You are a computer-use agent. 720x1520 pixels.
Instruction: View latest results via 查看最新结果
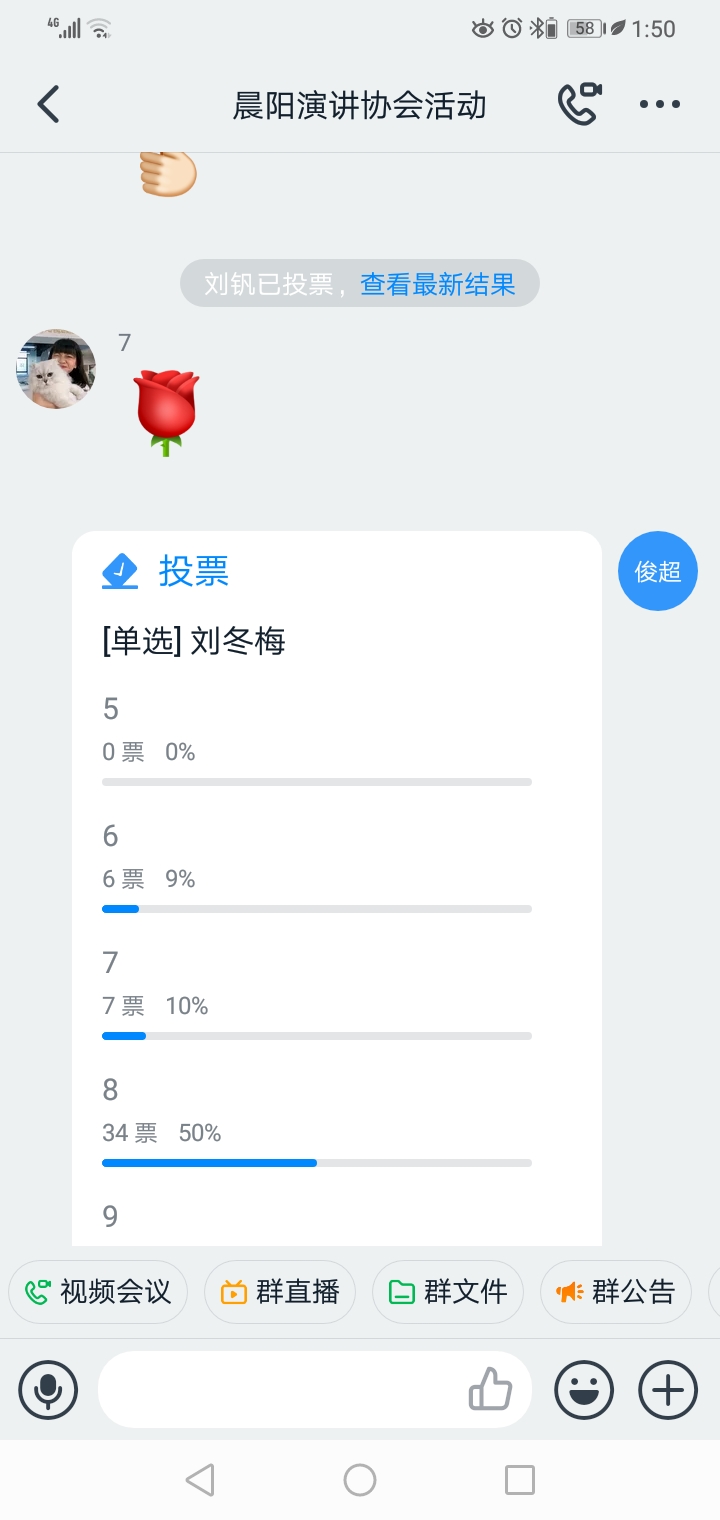[438, 284]
